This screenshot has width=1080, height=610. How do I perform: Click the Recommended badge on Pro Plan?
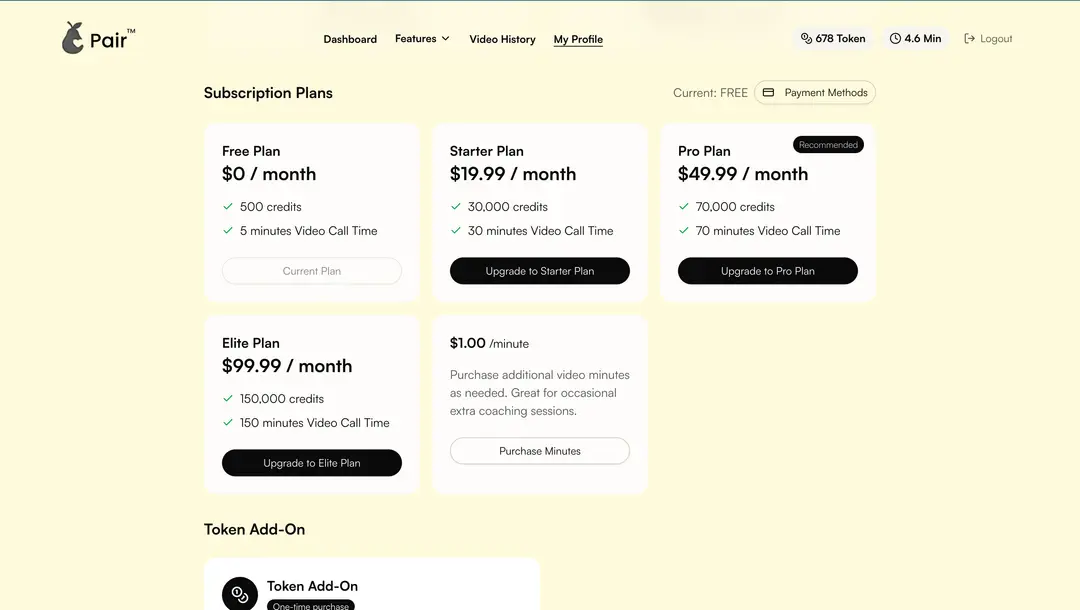click(828, 145)
